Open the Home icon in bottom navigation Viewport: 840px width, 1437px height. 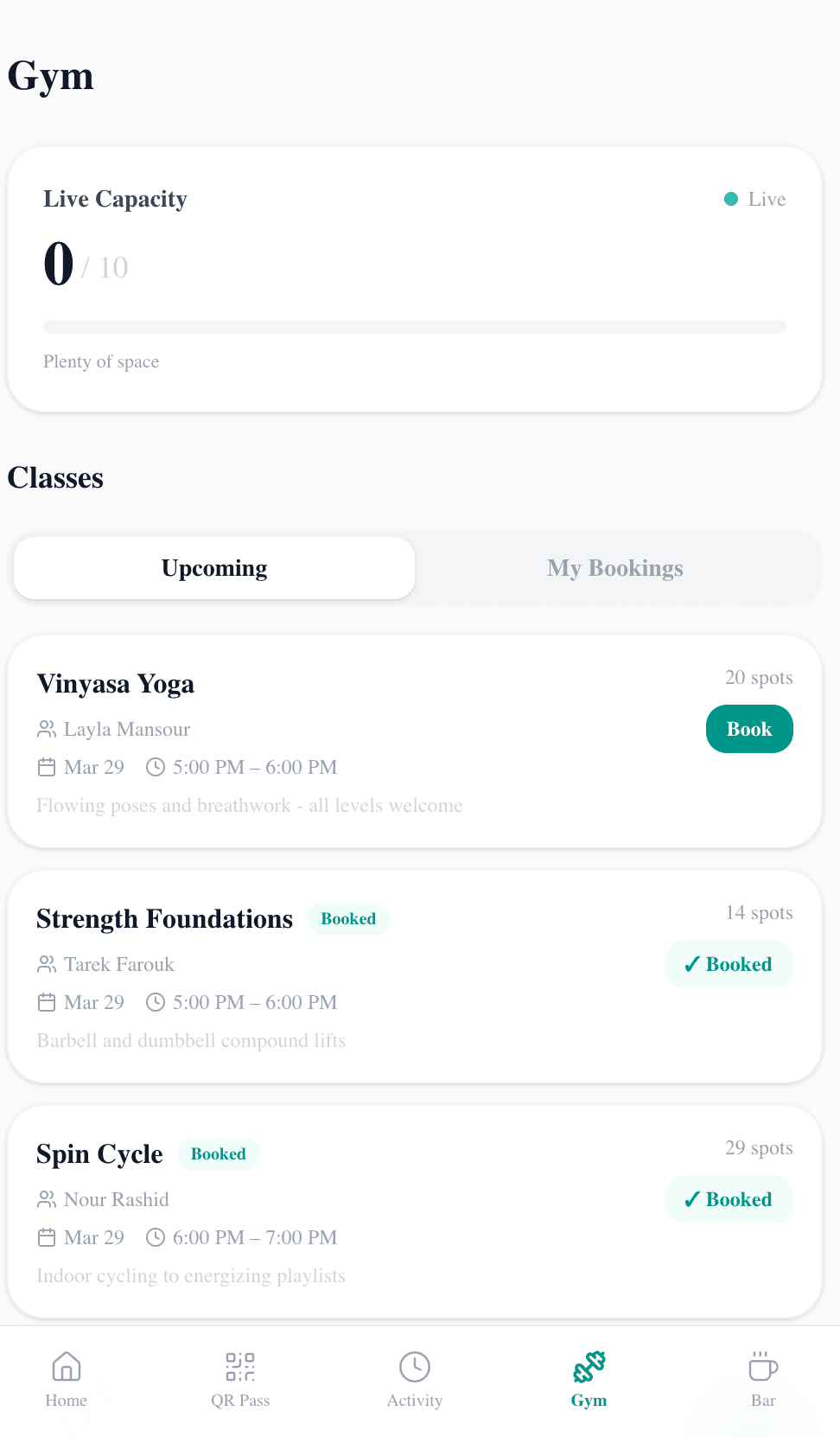67,1367
